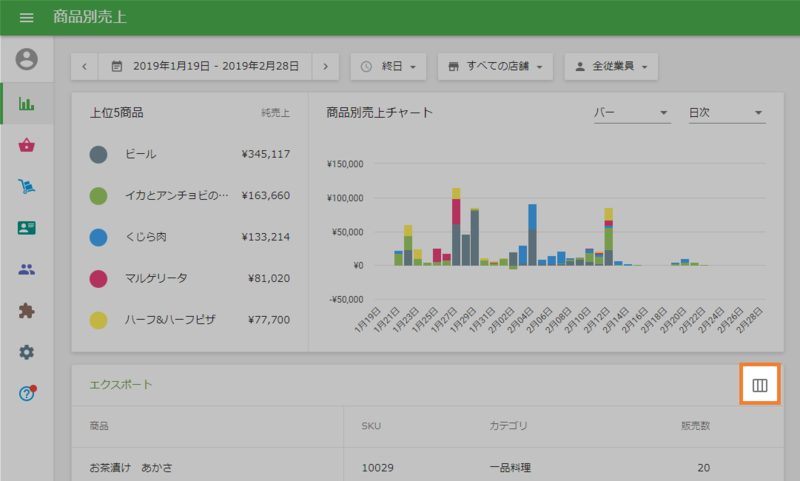Screen dimensions: 800x481
Task: Open the puzzle piece integrations section
Action: 27,311
